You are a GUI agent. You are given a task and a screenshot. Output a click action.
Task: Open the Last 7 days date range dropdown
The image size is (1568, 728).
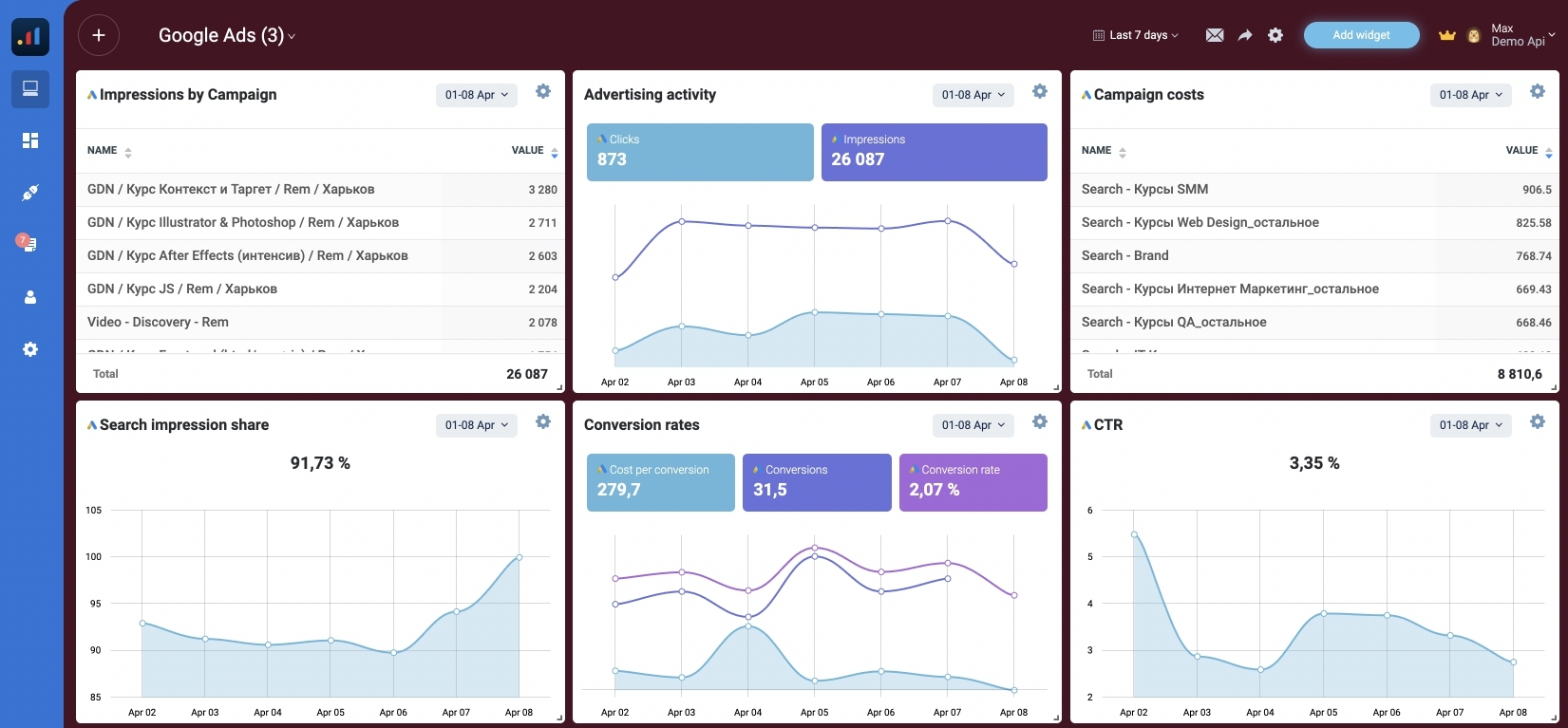coord(1136,35)
